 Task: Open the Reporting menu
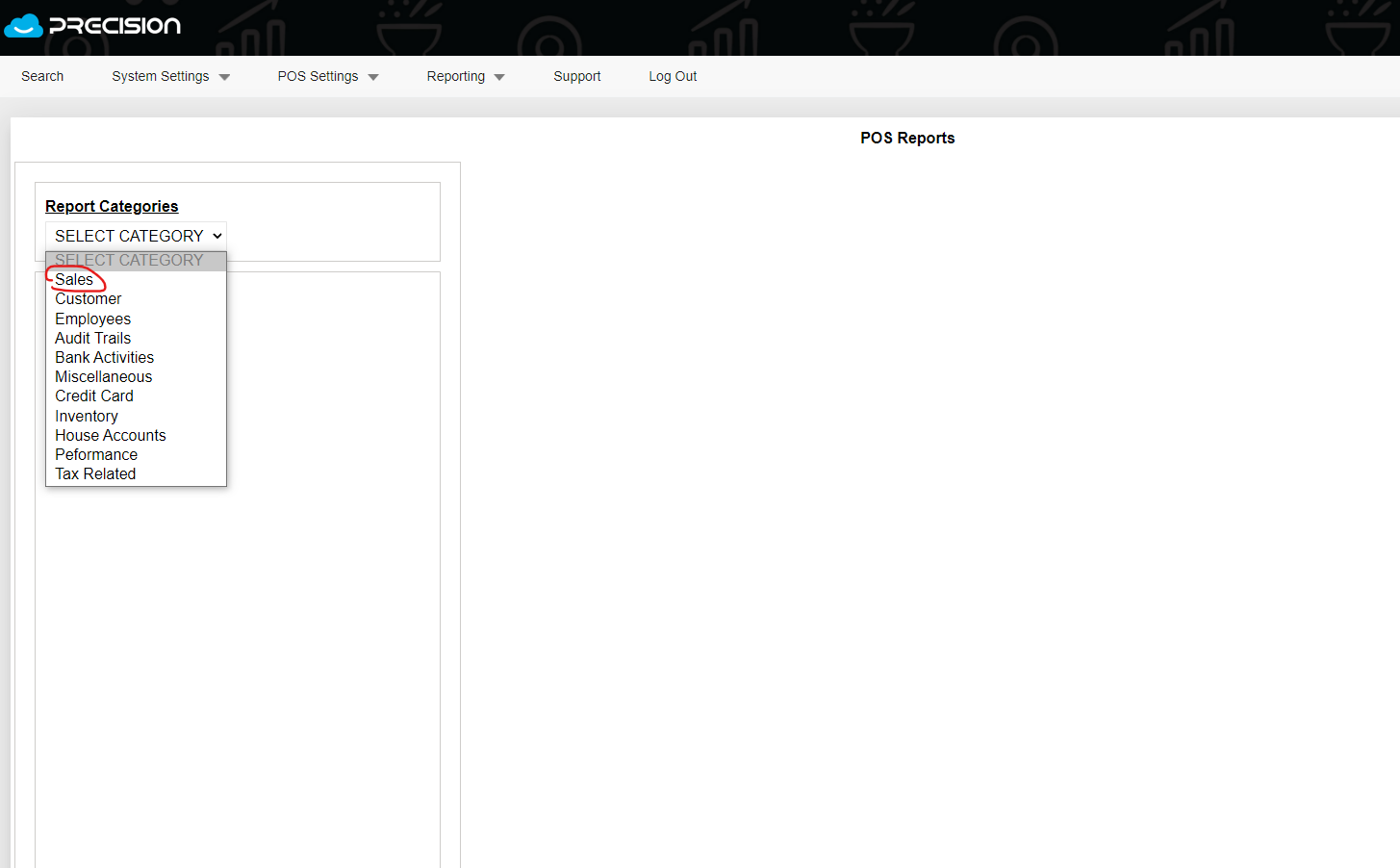click(456, 76)
